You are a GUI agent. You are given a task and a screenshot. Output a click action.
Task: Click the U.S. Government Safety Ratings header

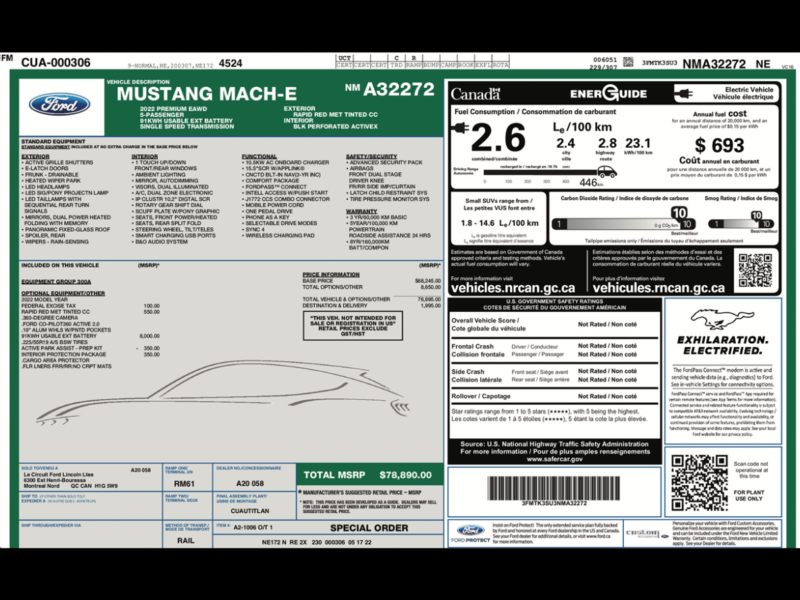555,305
